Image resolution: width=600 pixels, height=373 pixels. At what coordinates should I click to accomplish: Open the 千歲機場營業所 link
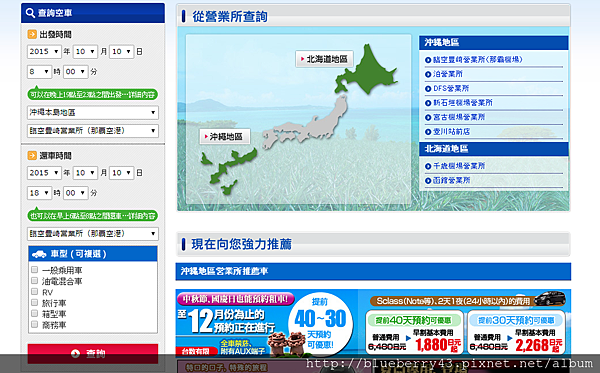[x=459, y=166]
